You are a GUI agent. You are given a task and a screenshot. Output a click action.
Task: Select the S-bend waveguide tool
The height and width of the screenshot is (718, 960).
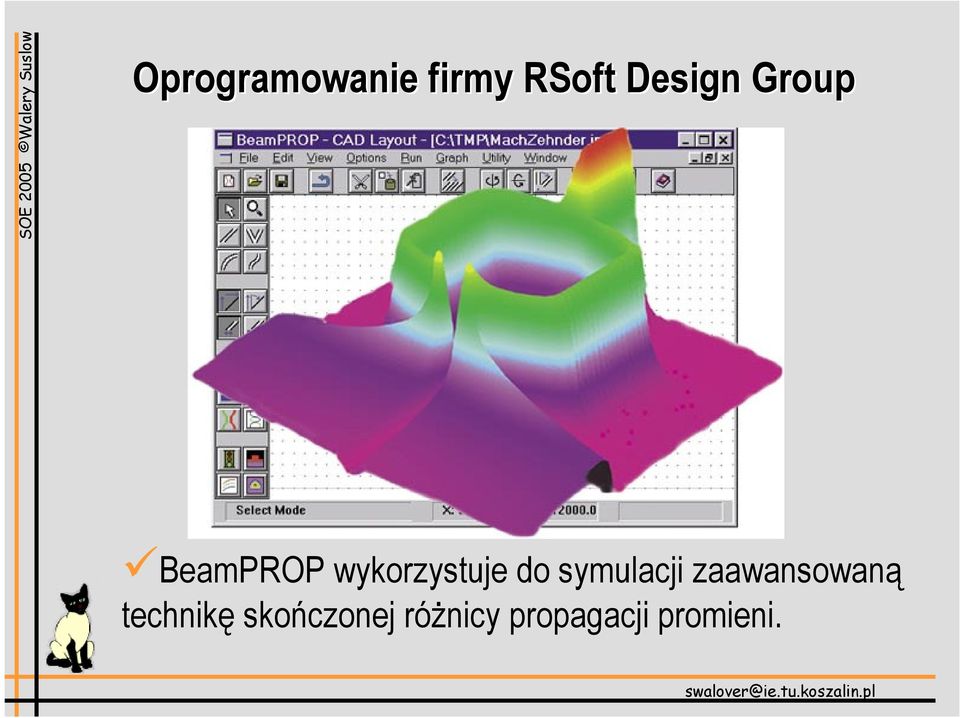[255, 261]
